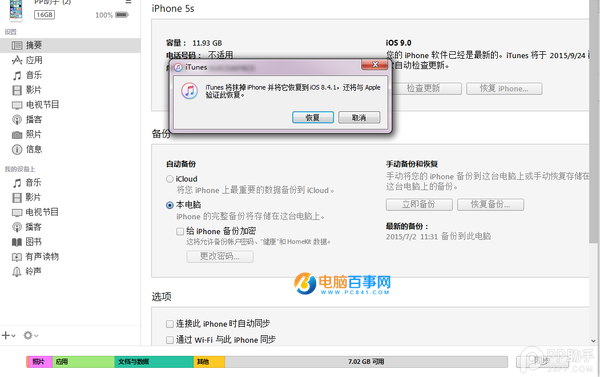Click the 16GB capacity badge

click(44, 15)
